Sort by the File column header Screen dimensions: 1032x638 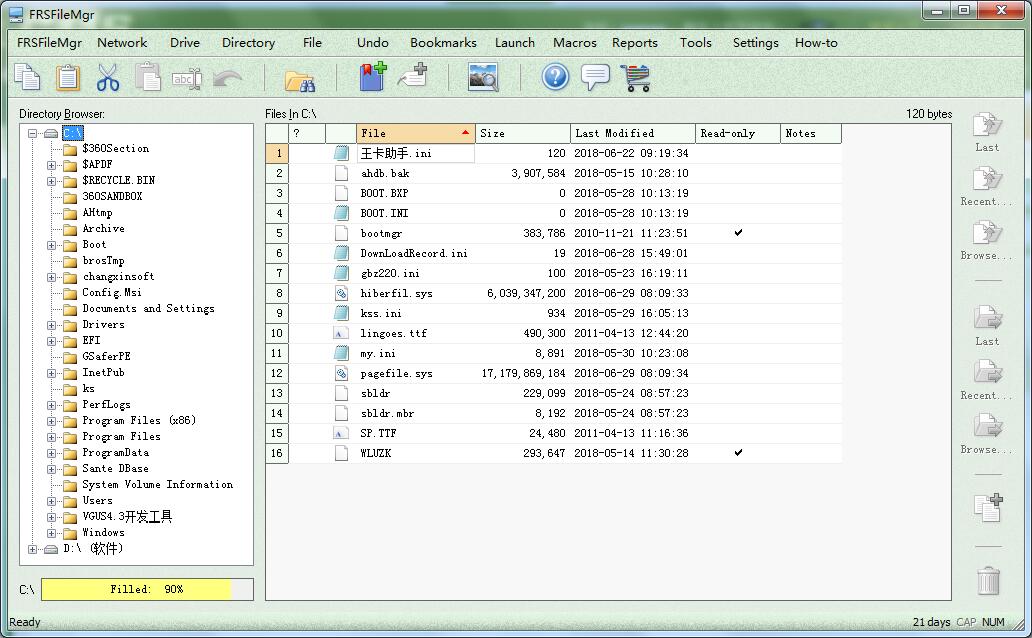(415, 133)
